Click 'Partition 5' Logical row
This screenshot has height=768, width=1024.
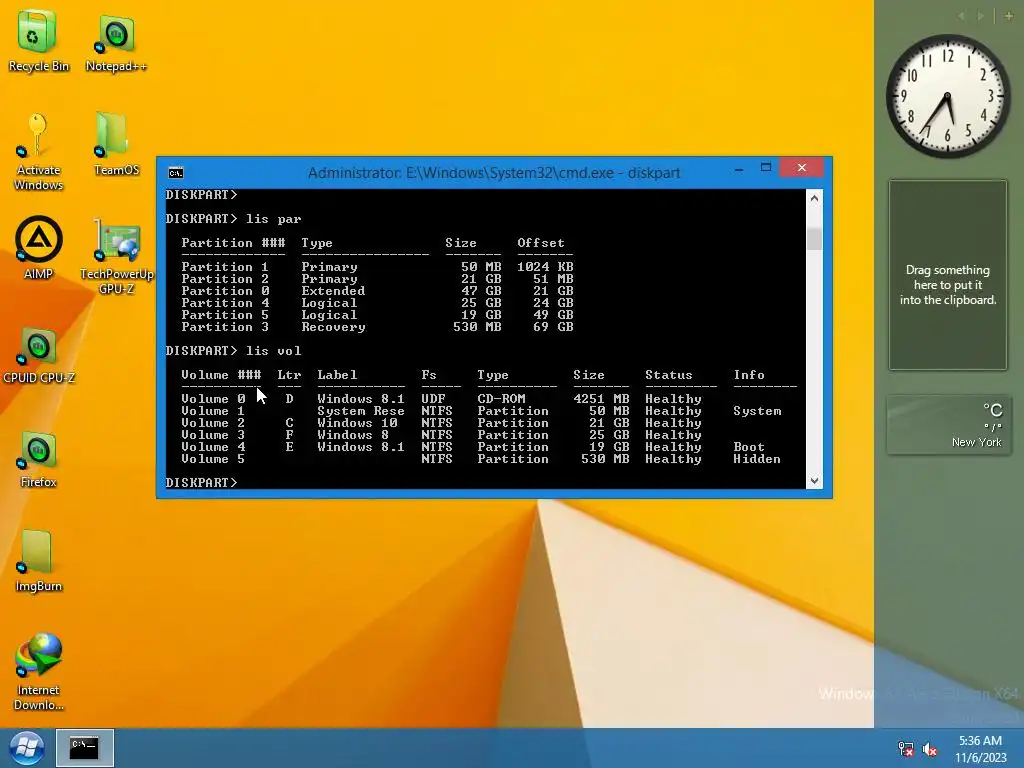pyautogui.click(x=377, y=315)
